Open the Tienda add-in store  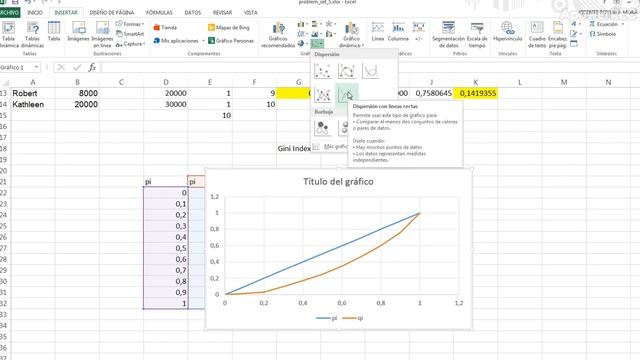[165, 27]
